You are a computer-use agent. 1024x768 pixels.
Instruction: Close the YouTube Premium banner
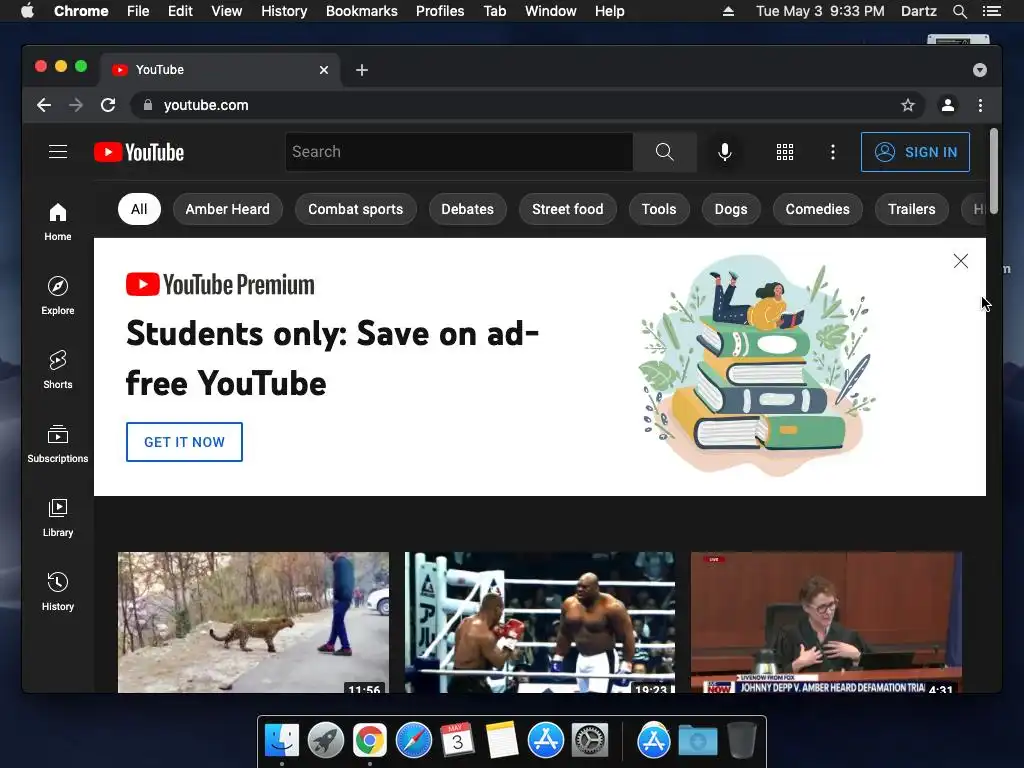coord(960,261)
